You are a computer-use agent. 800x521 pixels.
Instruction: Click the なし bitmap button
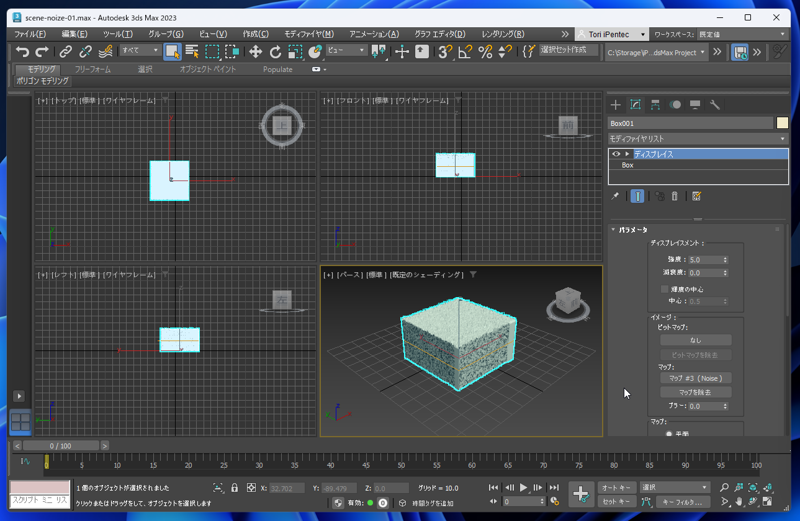pos(695,340)
